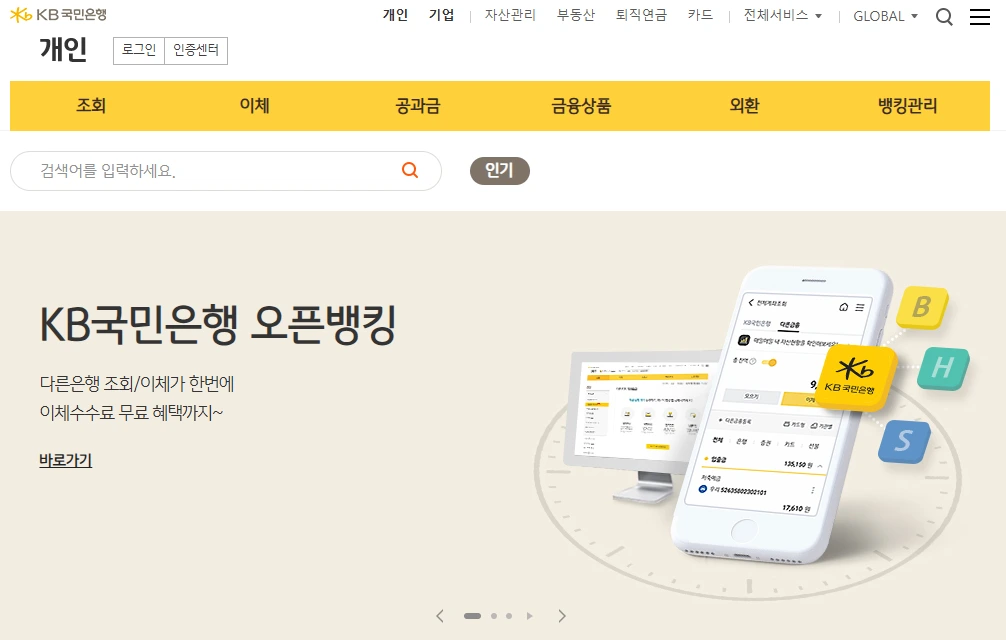Expand the 전체서비스 dropdown
Screen dimensions: 1006x640
[782, 15]
